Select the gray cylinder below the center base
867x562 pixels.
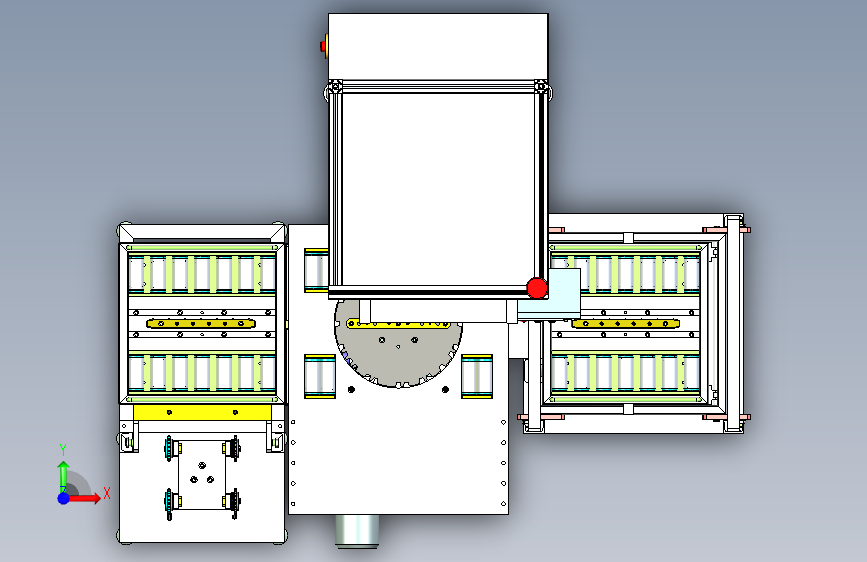[357, 531]
